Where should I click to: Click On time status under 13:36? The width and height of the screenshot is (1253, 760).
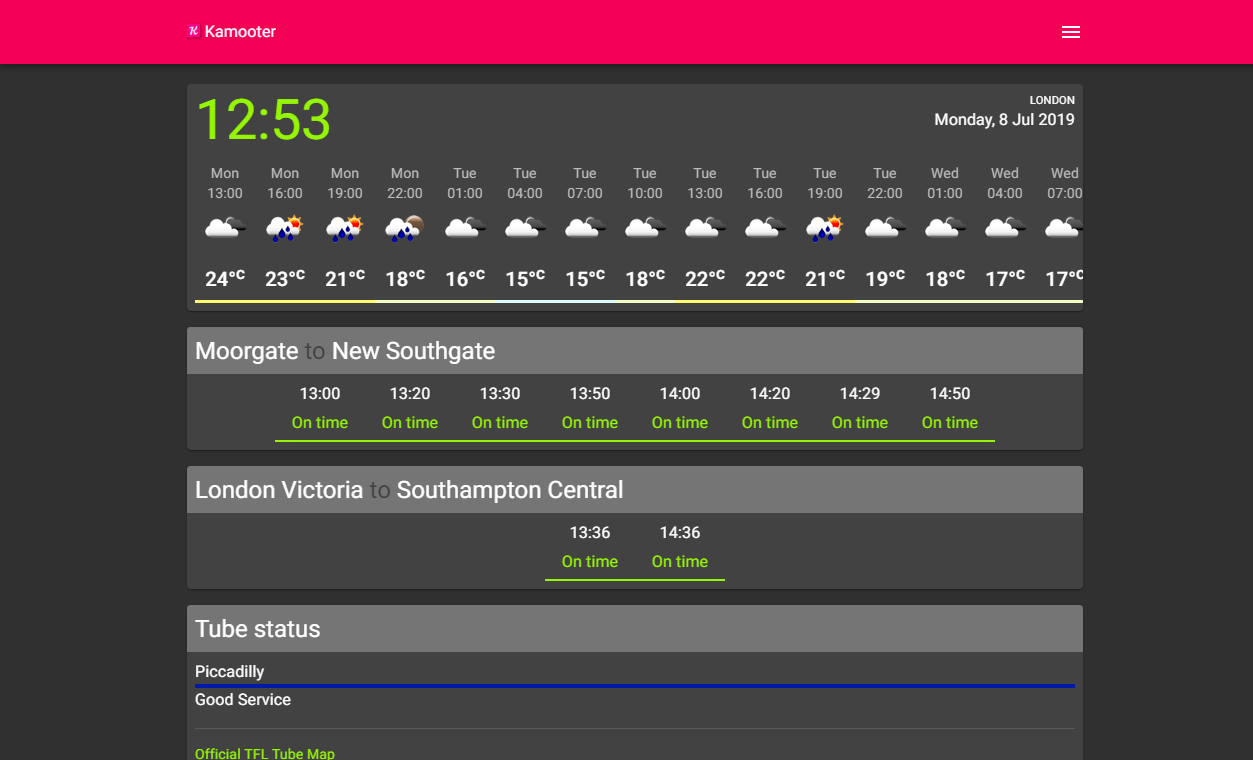[590, 562]
